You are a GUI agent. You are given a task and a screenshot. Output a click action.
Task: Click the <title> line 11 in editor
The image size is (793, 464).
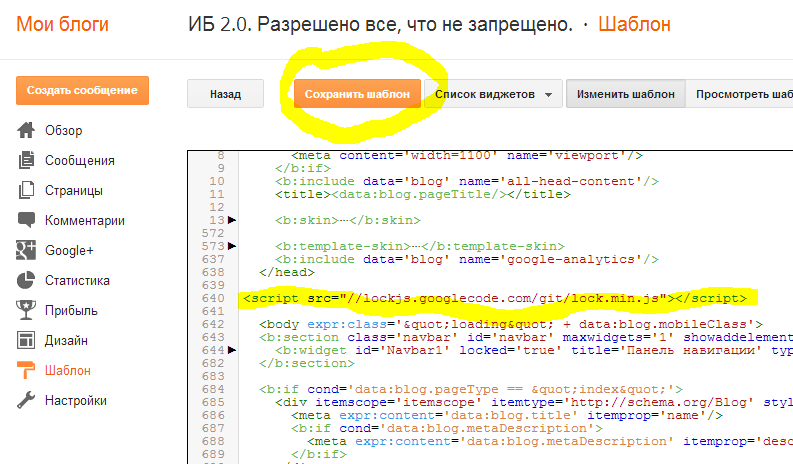(x=423, y=194)
